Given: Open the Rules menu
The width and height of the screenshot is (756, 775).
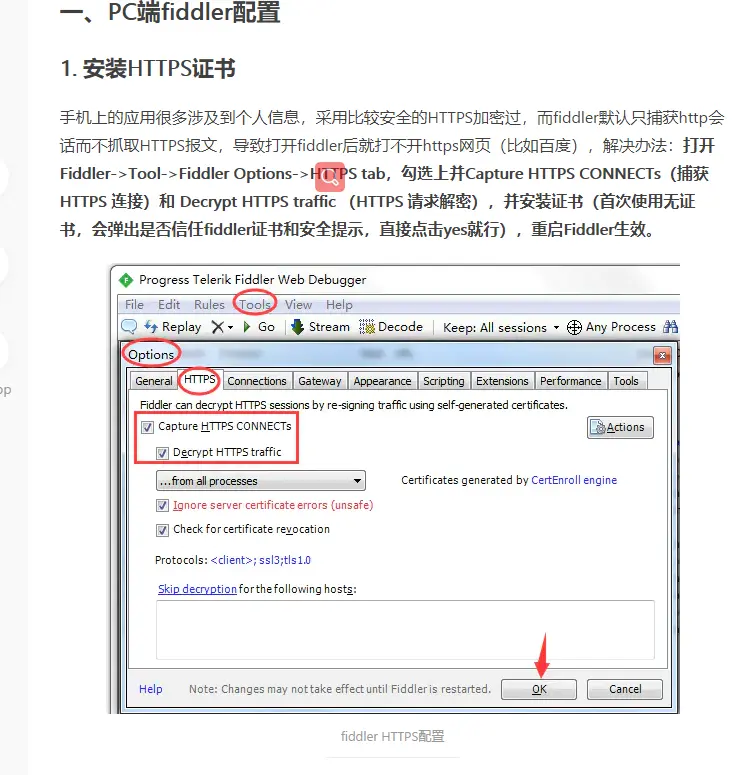Looking at the screenshot, I should (x=209, y=304).
